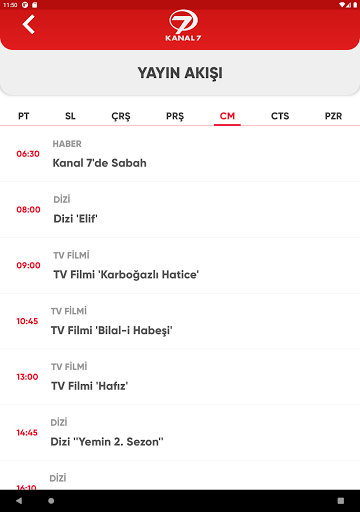Screen dimensions: 360x512
Task: Open TV Filmi 'Hafız' entry
Action: click(180, 377)
